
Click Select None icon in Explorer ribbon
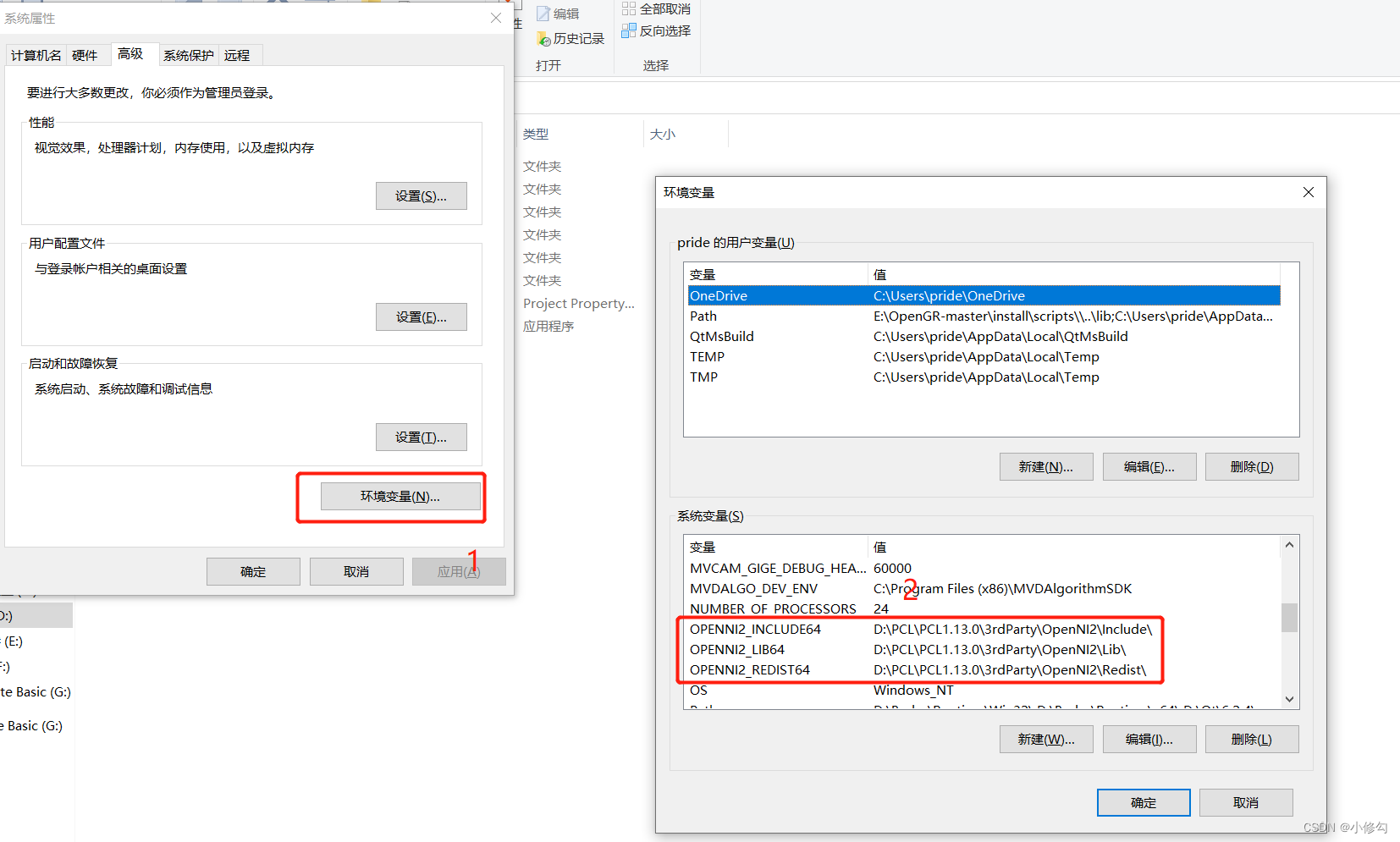(x=629, y=8)
